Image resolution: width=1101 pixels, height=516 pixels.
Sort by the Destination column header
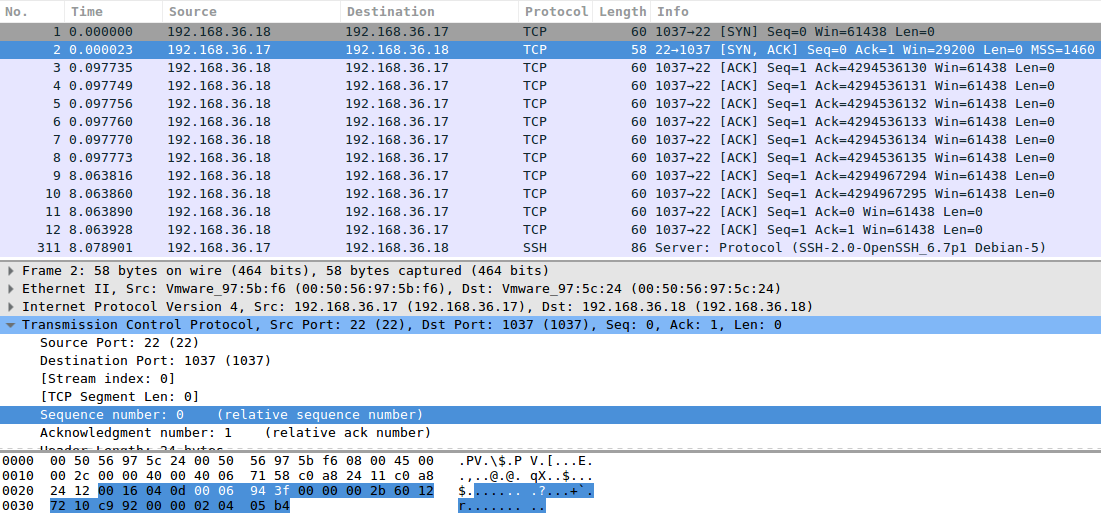390,11
